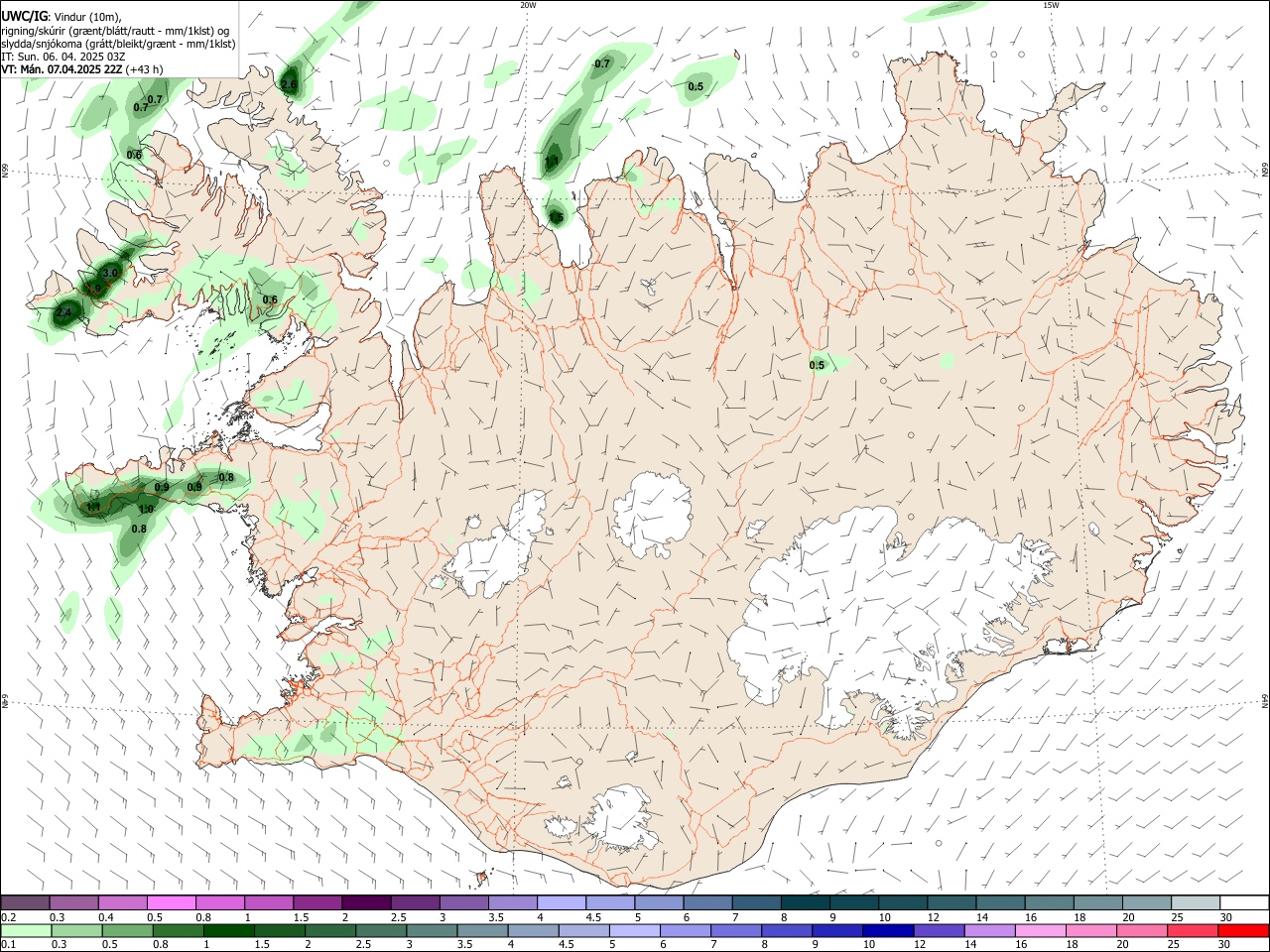Click the '0.4' label in the snow legend
Viewport: 1270px width, 952px height.
[106, 918]
